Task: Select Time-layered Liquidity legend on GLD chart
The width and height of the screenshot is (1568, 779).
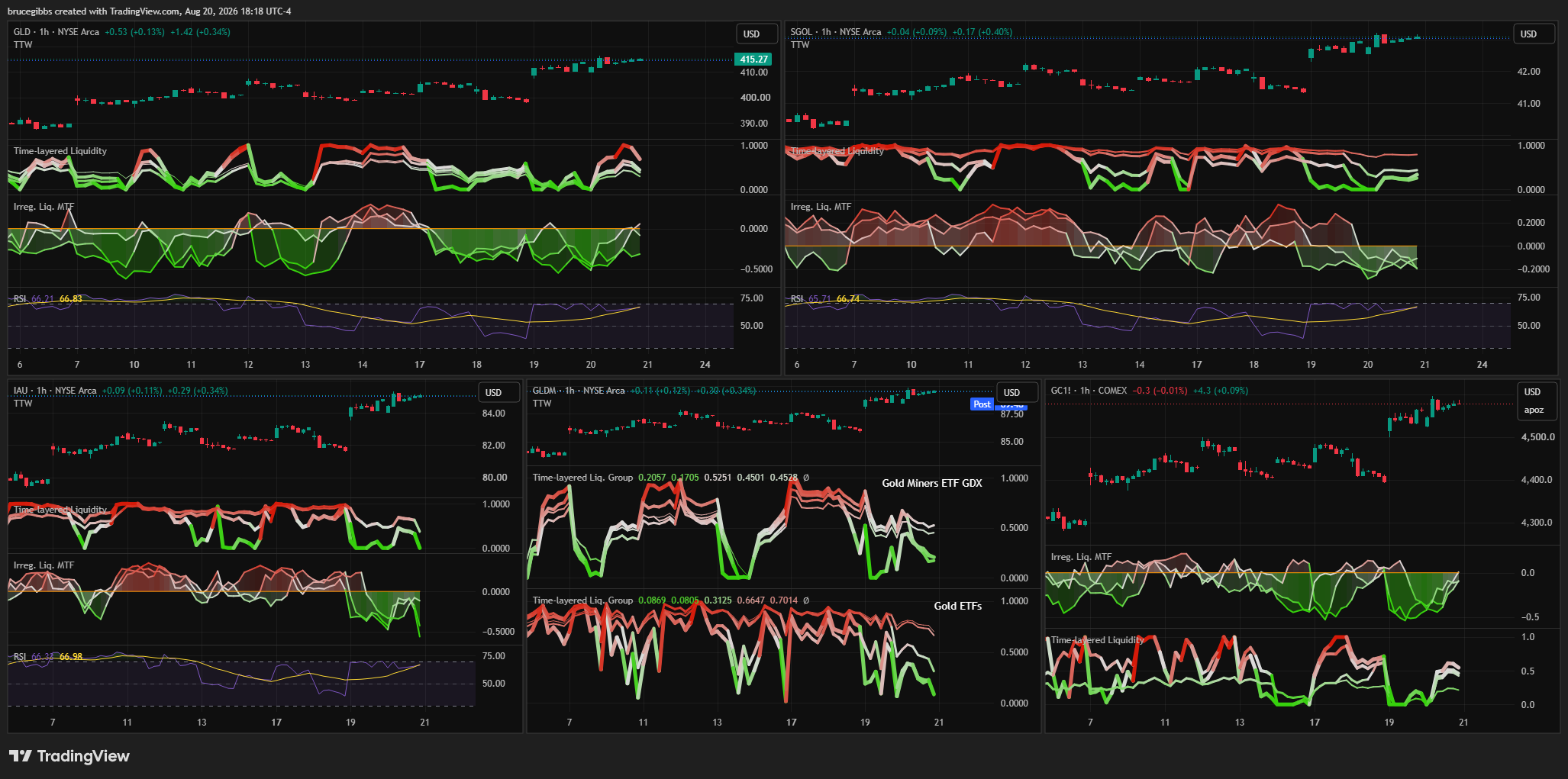Action: pos(60,151)
